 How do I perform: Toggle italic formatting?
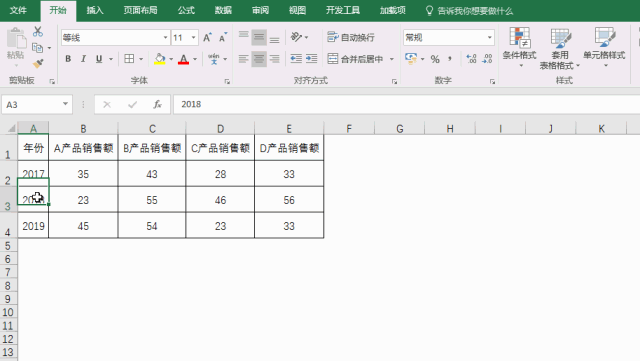[x=83, y=59]
